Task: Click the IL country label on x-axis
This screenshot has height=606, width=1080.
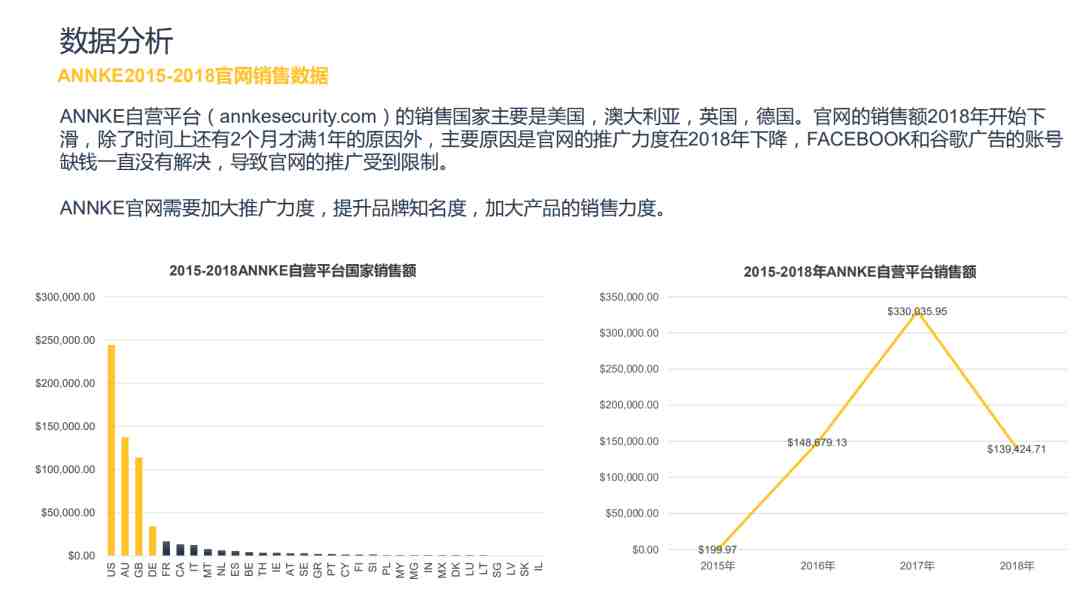Action: pyautogui.click(x=539, y=567)
